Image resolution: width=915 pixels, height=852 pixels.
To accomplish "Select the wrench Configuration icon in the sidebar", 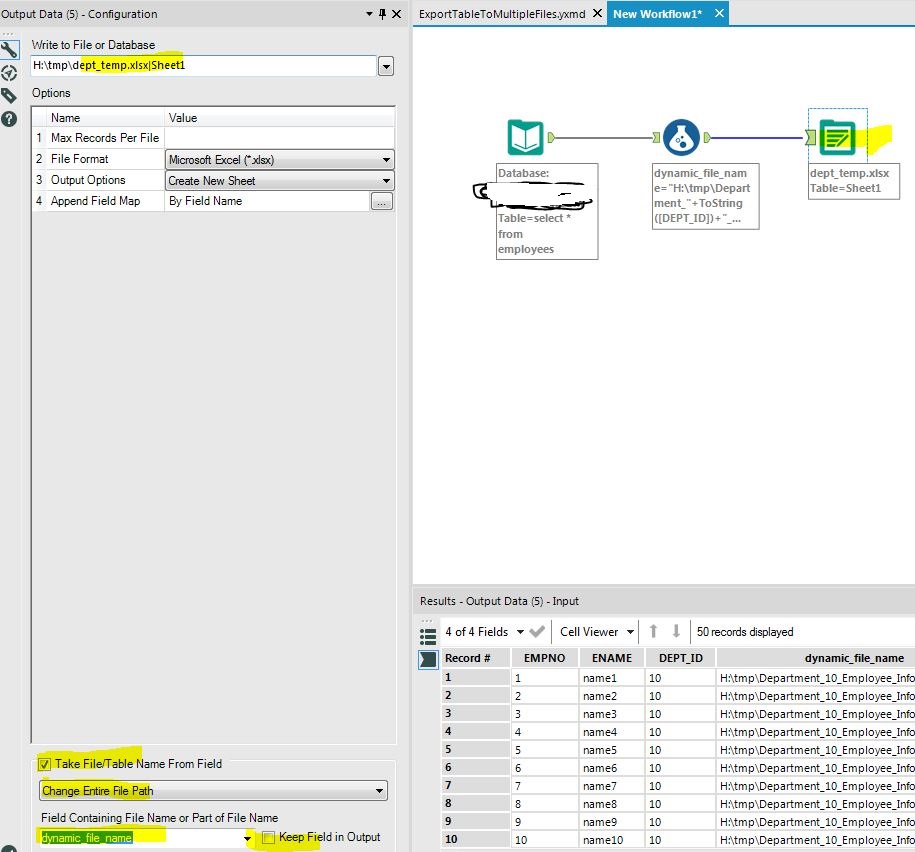I will click(9, 49).
